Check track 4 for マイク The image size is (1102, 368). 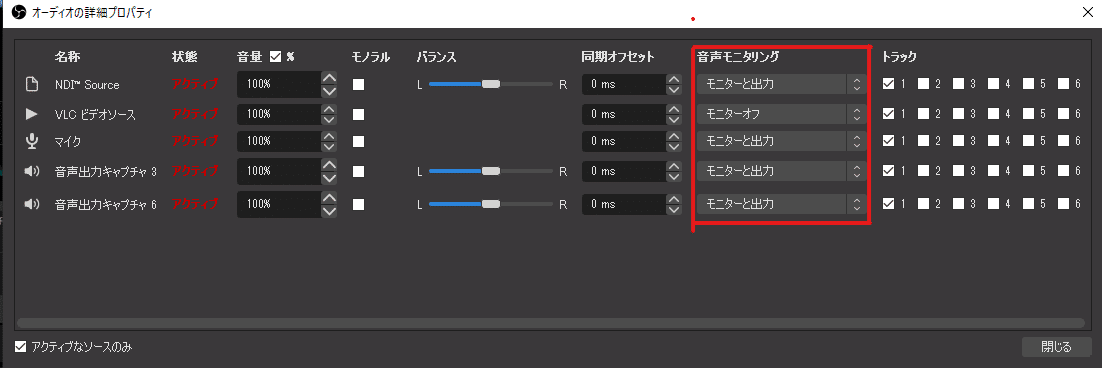(993, 141)
